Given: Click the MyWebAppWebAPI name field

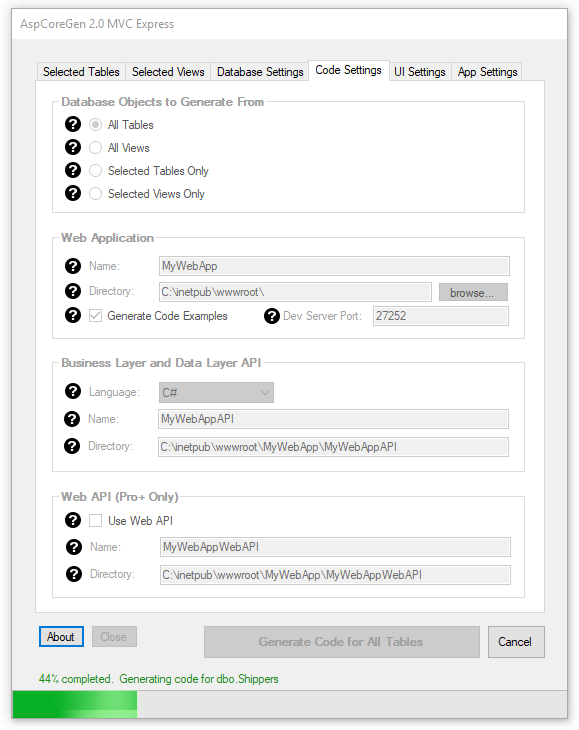Looking at the screenshot, I should click(335, 547).
